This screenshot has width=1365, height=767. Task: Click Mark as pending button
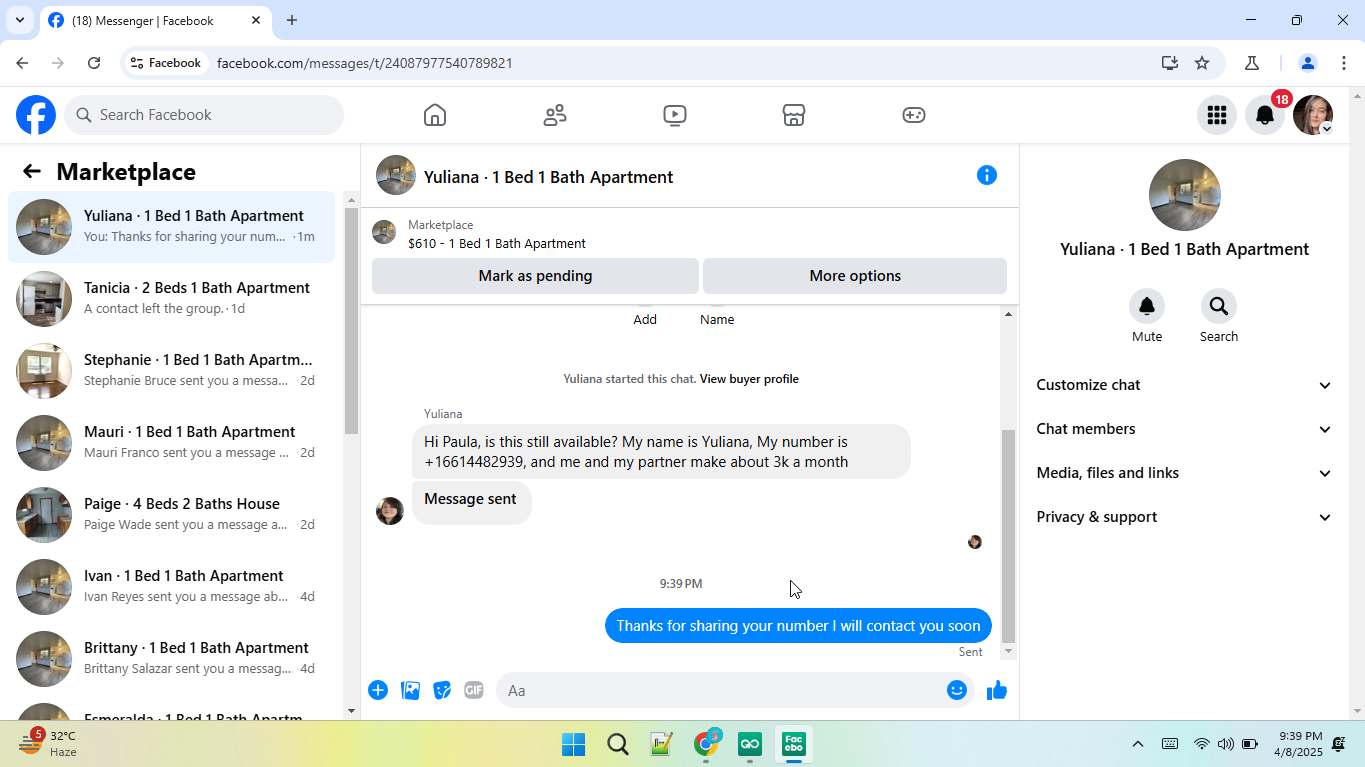535,276
